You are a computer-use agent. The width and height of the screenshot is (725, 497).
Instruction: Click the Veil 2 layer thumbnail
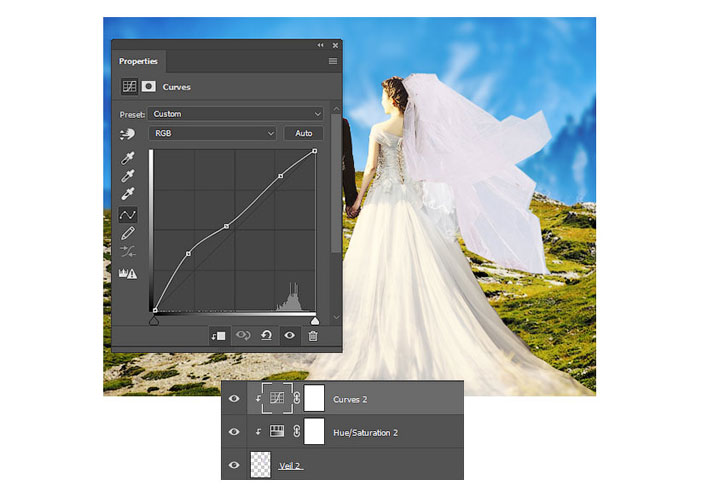(260, 465)
